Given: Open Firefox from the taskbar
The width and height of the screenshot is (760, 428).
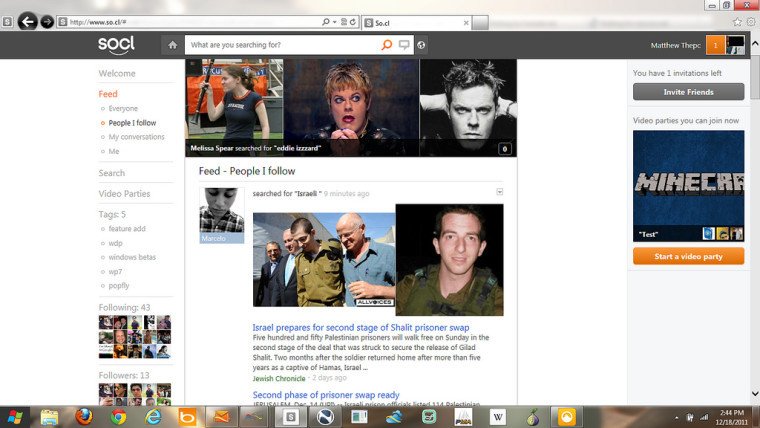Looking at the screenshot, I should click(83, 416).
